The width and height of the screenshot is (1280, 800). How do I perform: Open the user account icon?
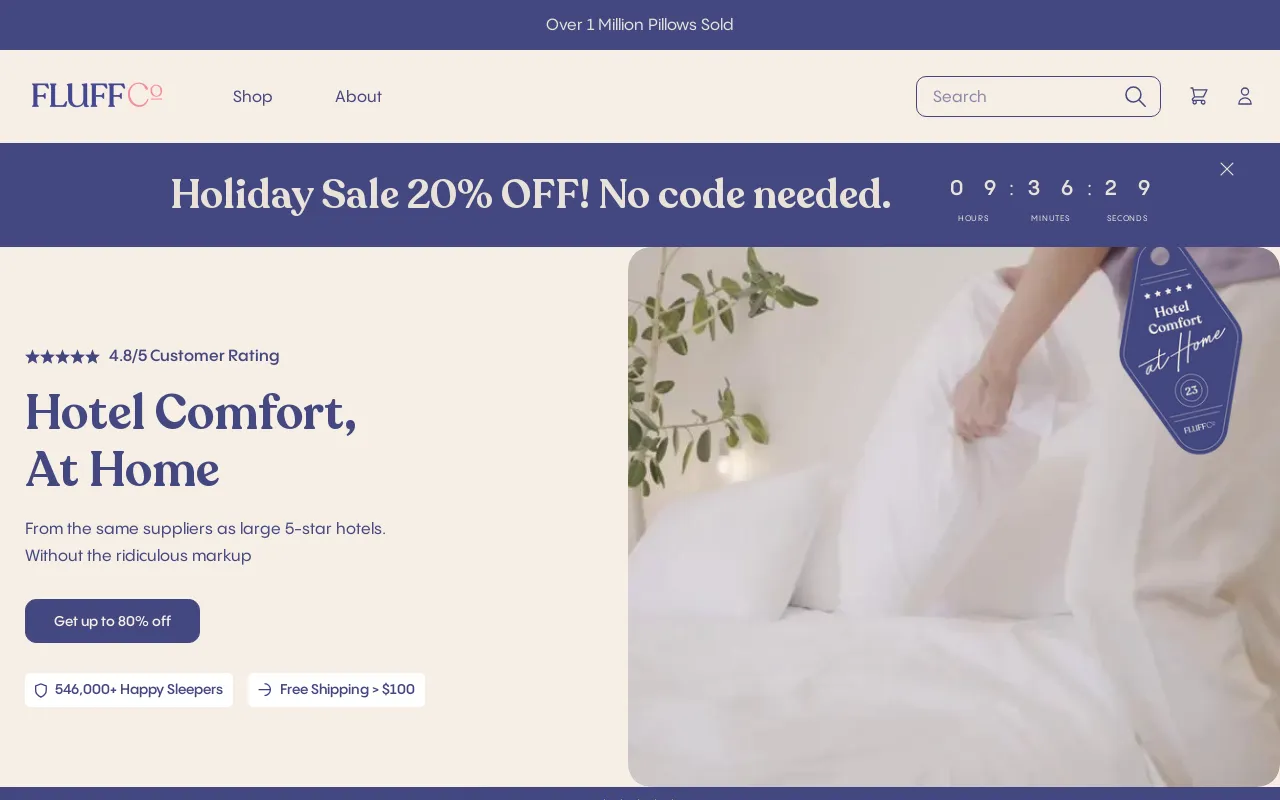point(1245,96)
